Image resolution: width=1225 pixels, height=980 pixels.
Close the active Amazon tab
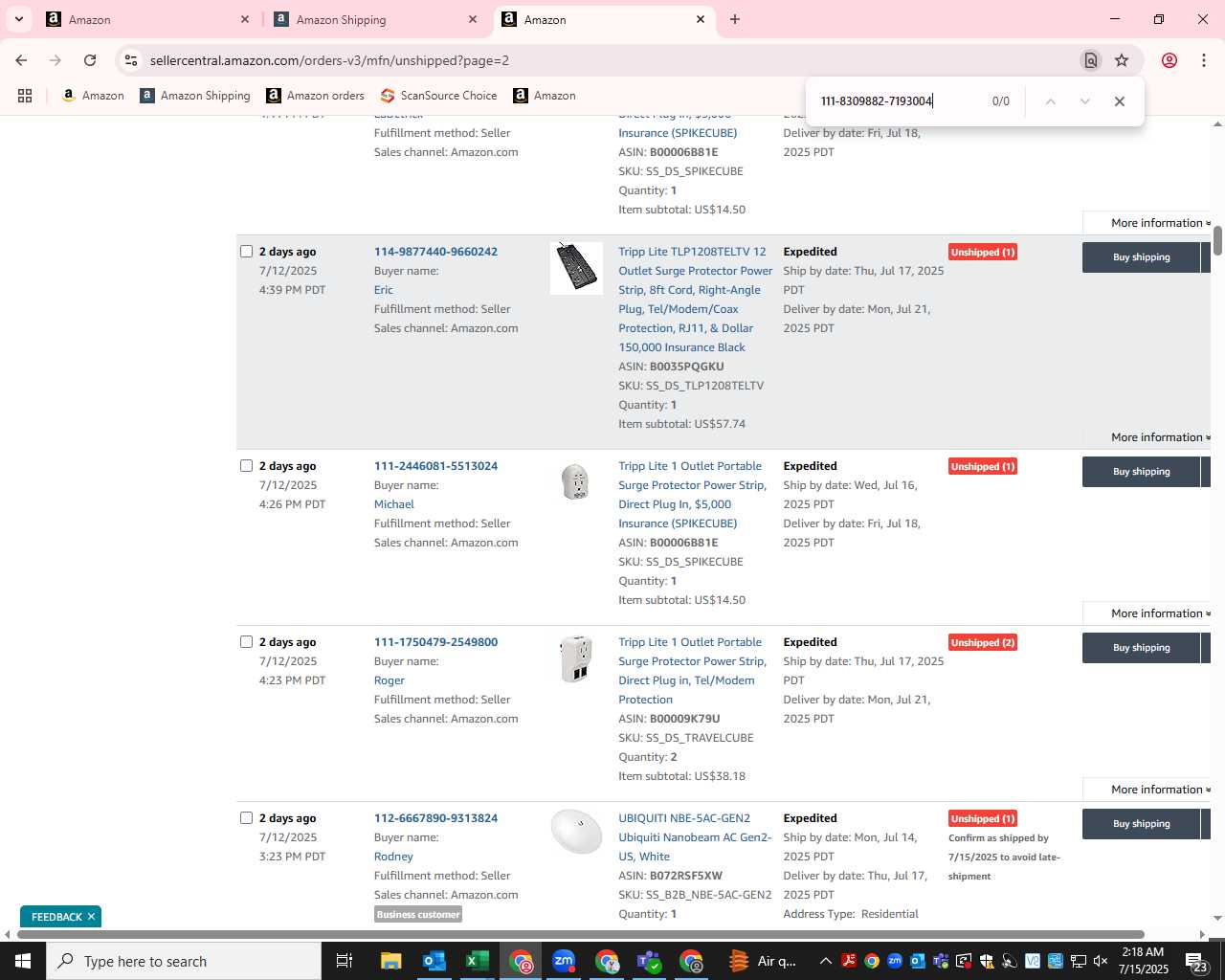tap(701, 19)
